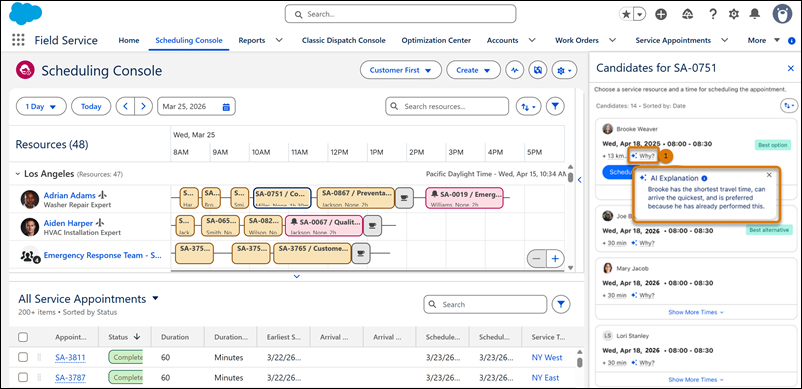Open the More navigation menu
The width and height of the screenshot is (802, 389).
point(763,40)
